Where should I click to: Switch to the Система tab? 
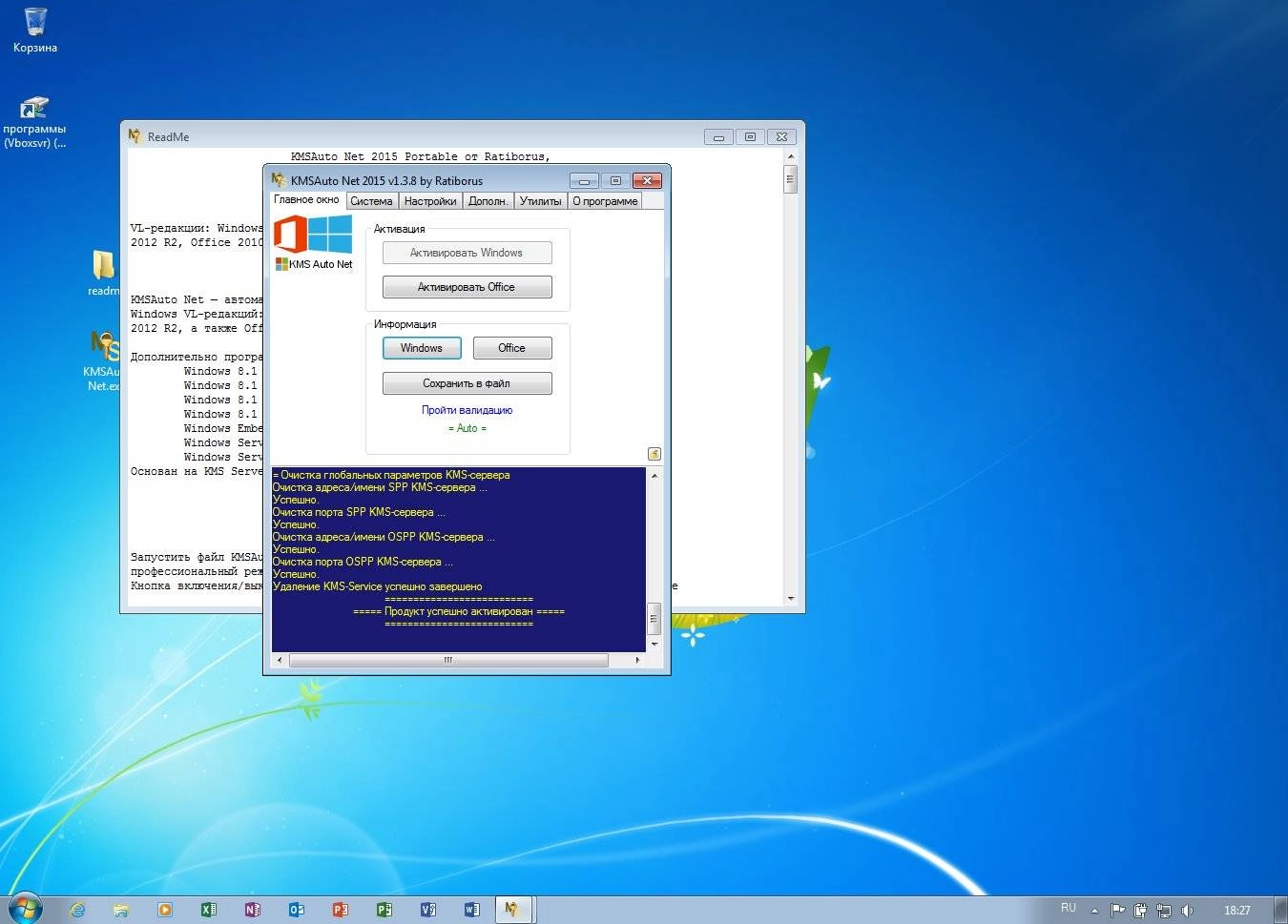(371, 201)
